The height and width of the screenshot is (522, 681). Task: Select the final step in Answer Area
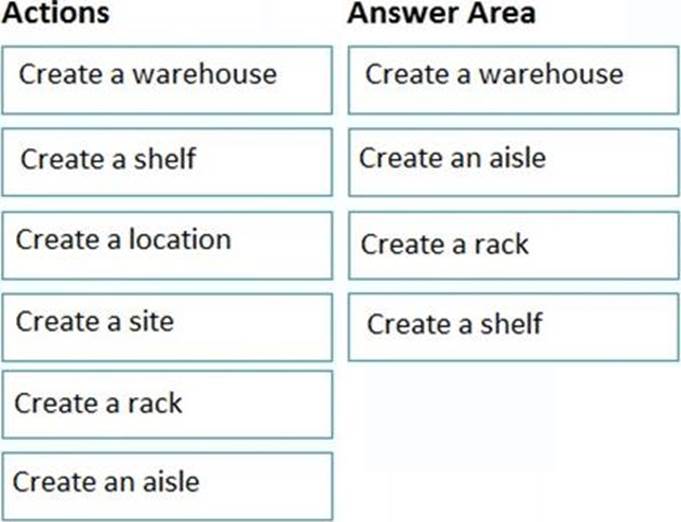(x=513, y=326)
